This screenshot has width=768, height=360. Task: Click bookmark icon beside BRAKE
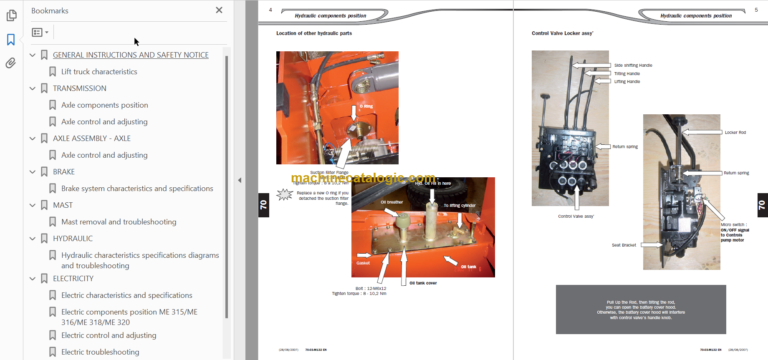click(x=44, y=171)
